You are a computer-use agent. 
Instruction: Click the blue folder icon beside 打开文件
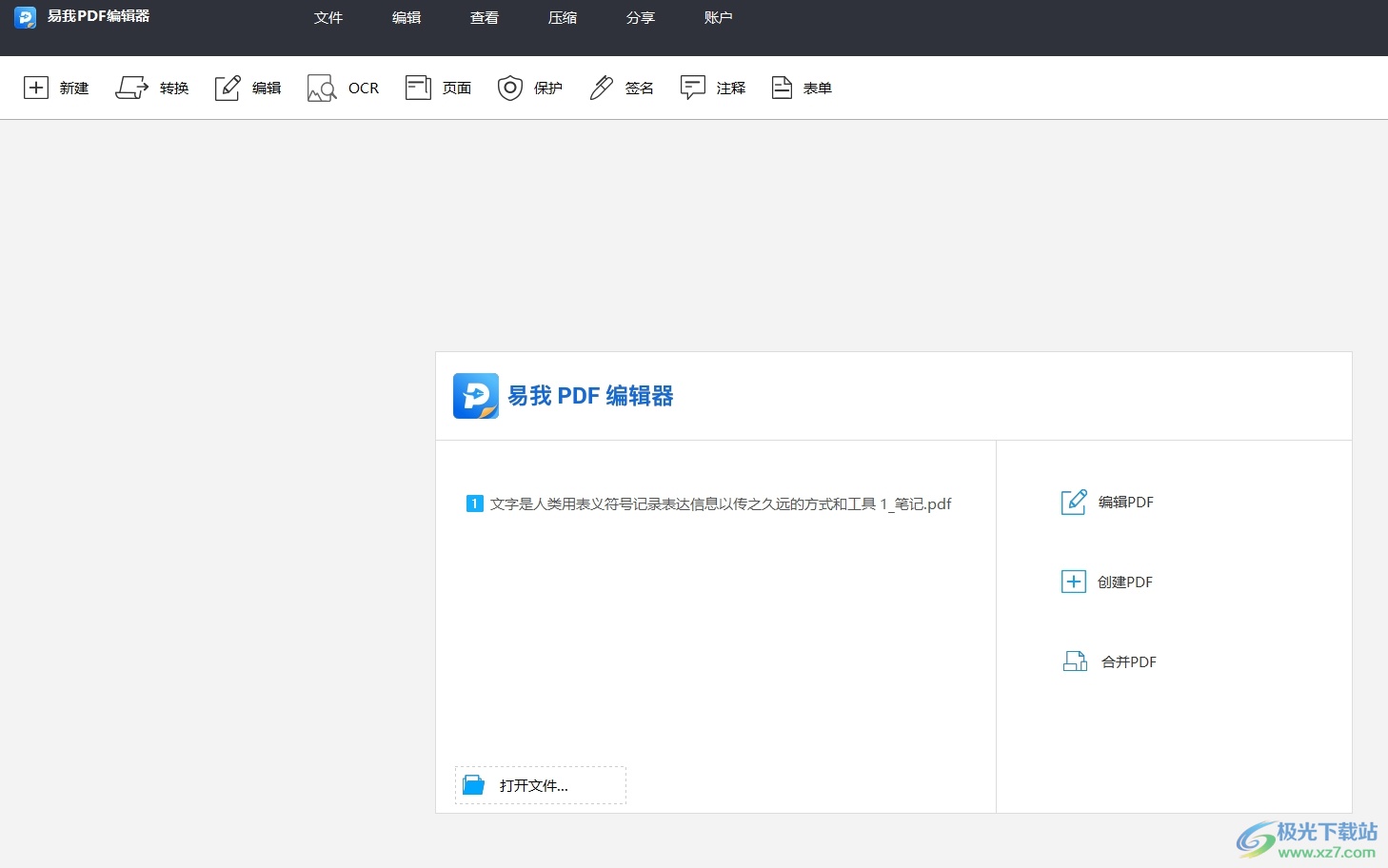tap(474, 785)
